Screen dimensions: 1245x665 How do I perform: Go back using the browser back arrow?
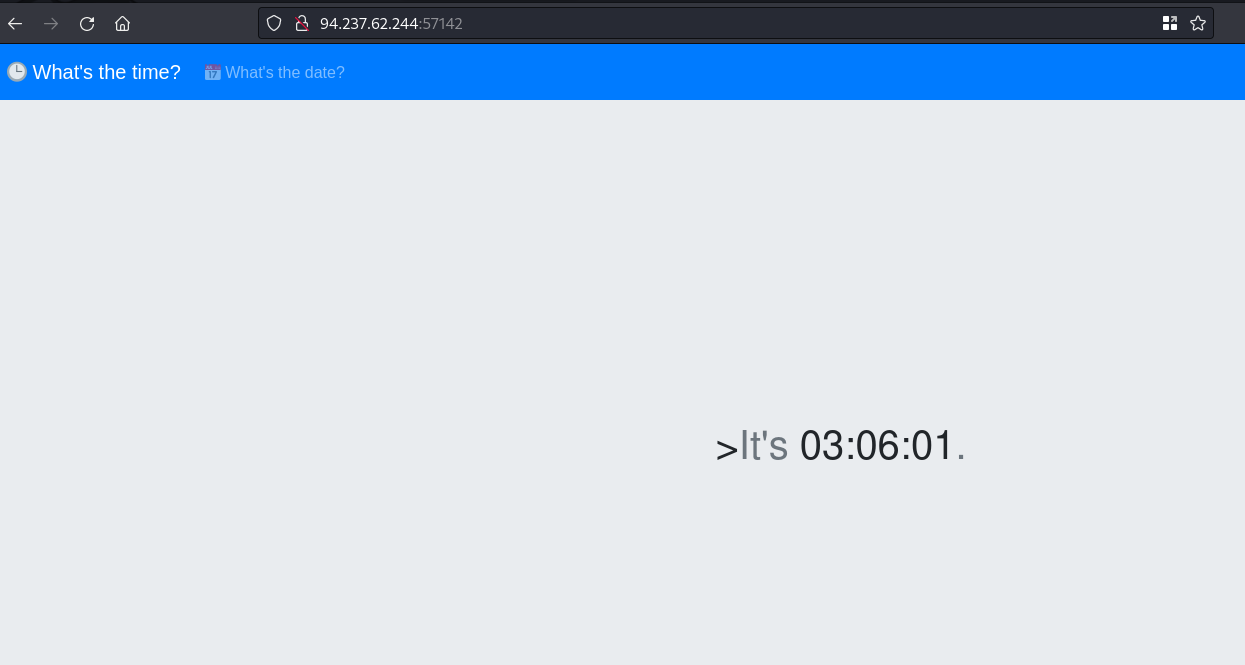[15, 23]
